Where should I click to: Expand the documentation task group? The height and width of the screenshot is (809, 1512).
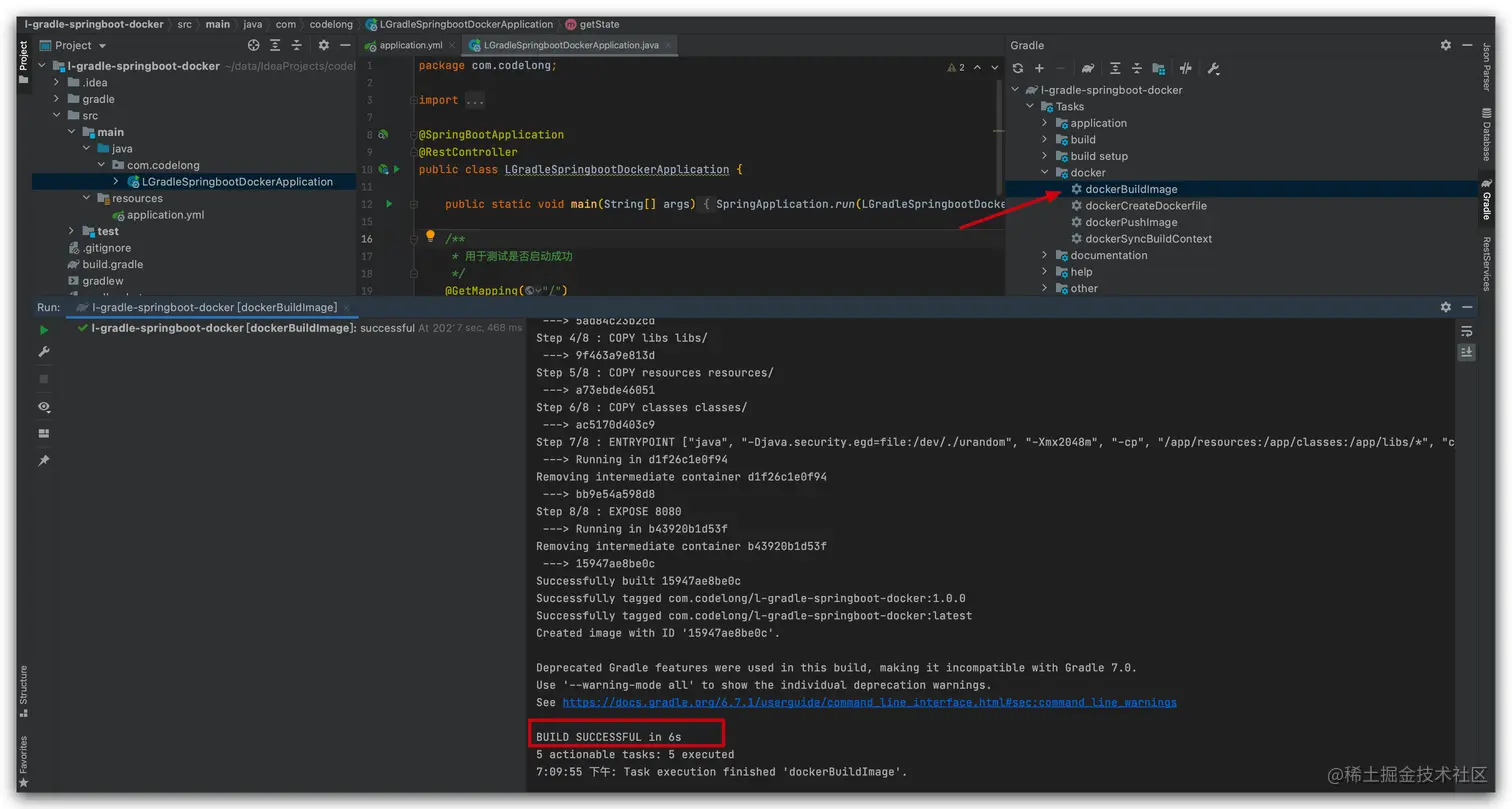[x=1045, y=255]
